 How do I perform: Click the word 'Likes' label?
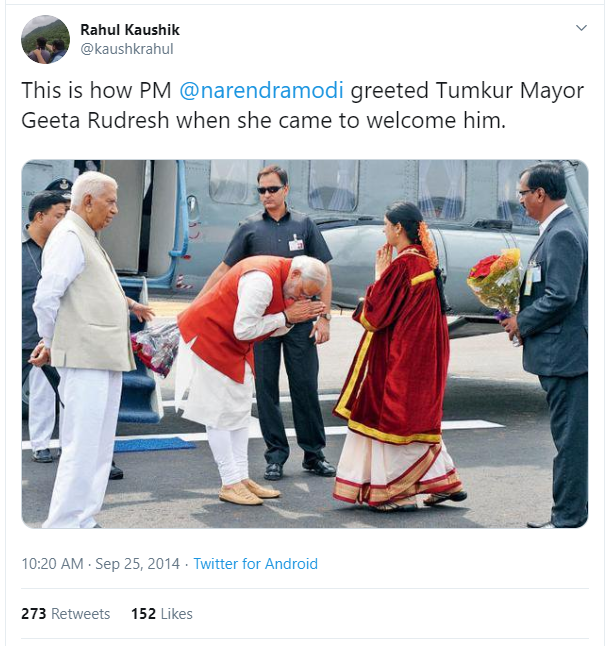coord(177,614)
